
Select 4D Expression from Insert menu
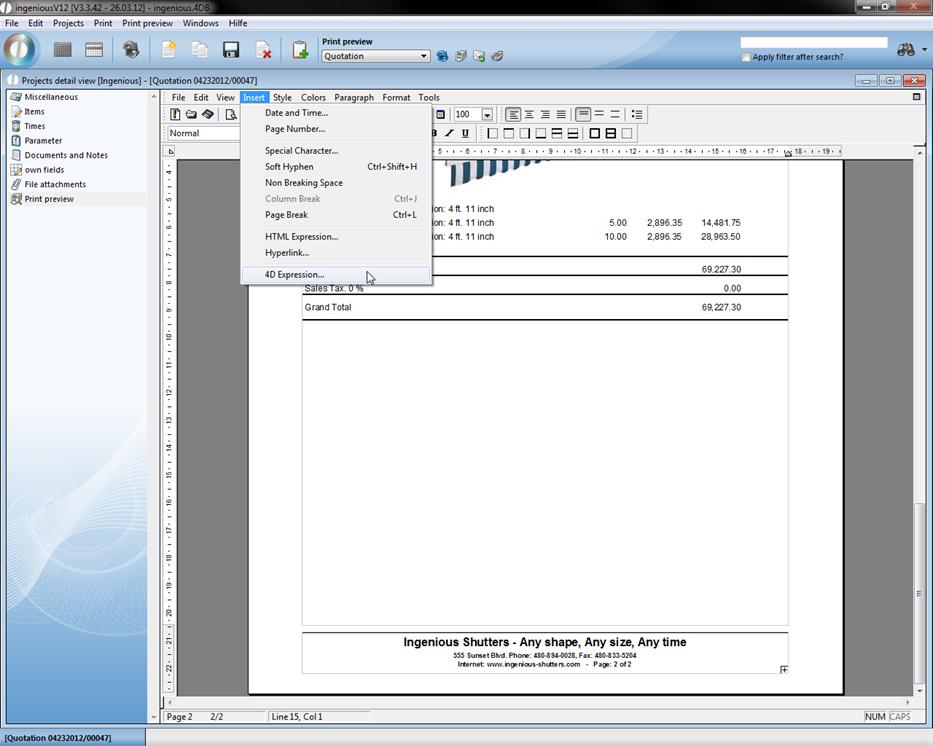[x=294, y=275]
